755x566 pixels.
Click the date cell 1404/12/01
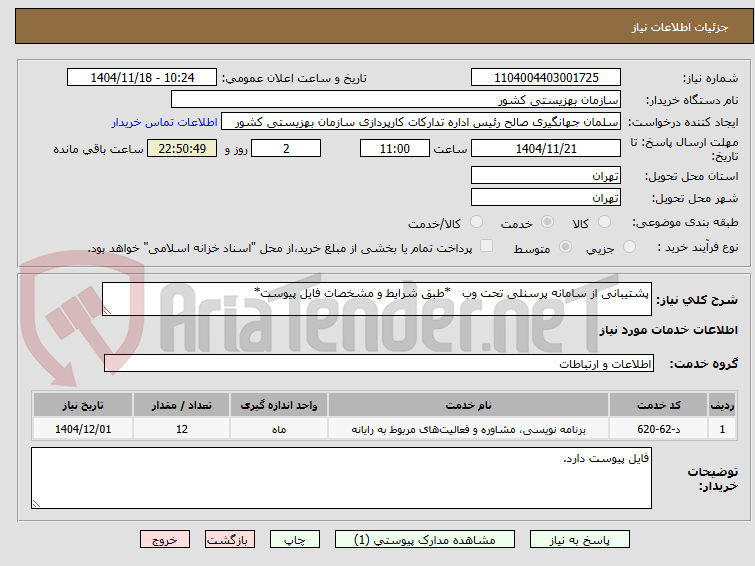point(83,429)
